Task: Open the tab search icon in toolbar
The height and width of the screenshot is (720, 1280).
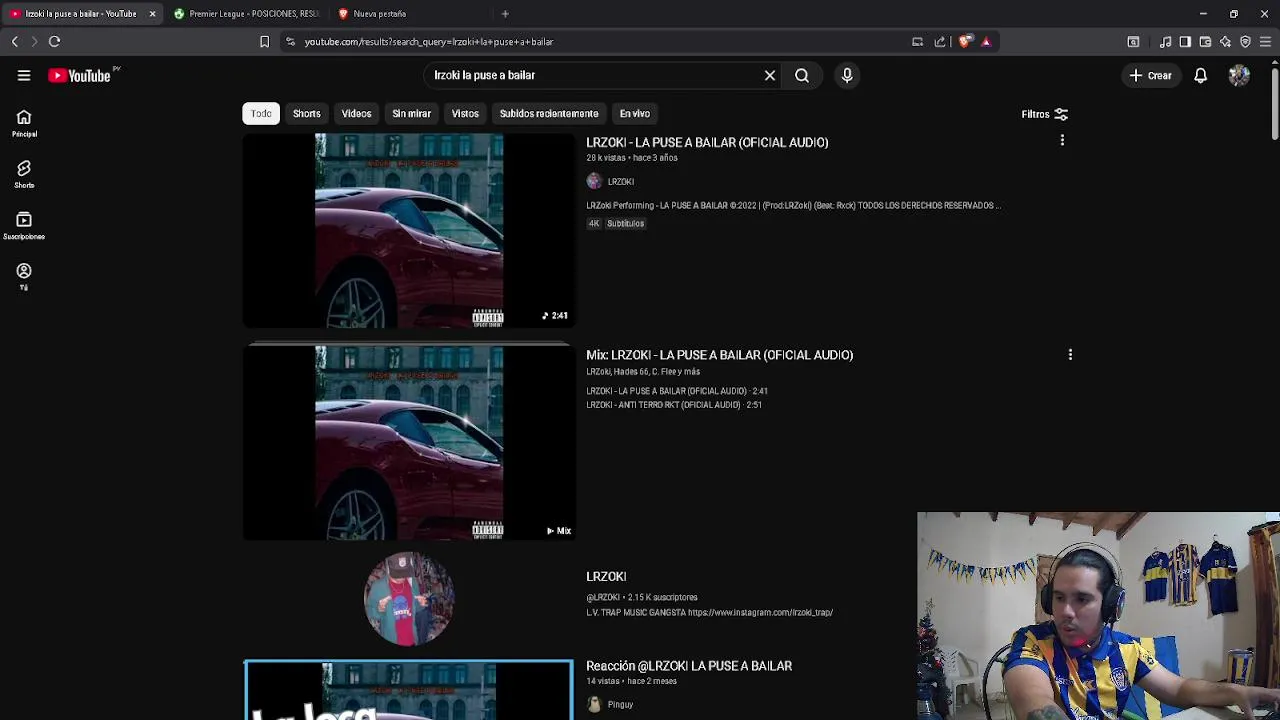Action: pyautogui.click(x=1133, y=42)
